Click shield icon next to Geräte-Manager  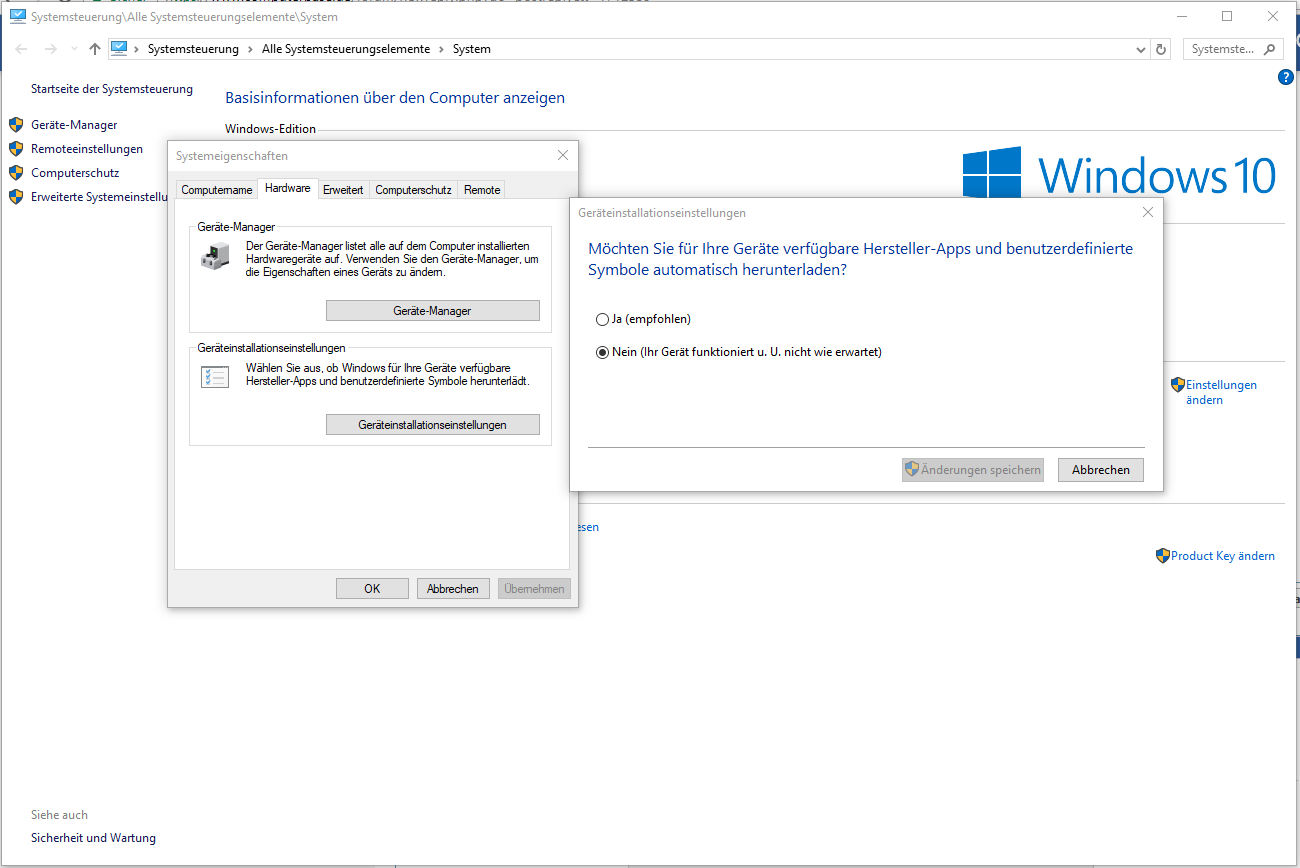pyautogui.click(x=16, y=125)
